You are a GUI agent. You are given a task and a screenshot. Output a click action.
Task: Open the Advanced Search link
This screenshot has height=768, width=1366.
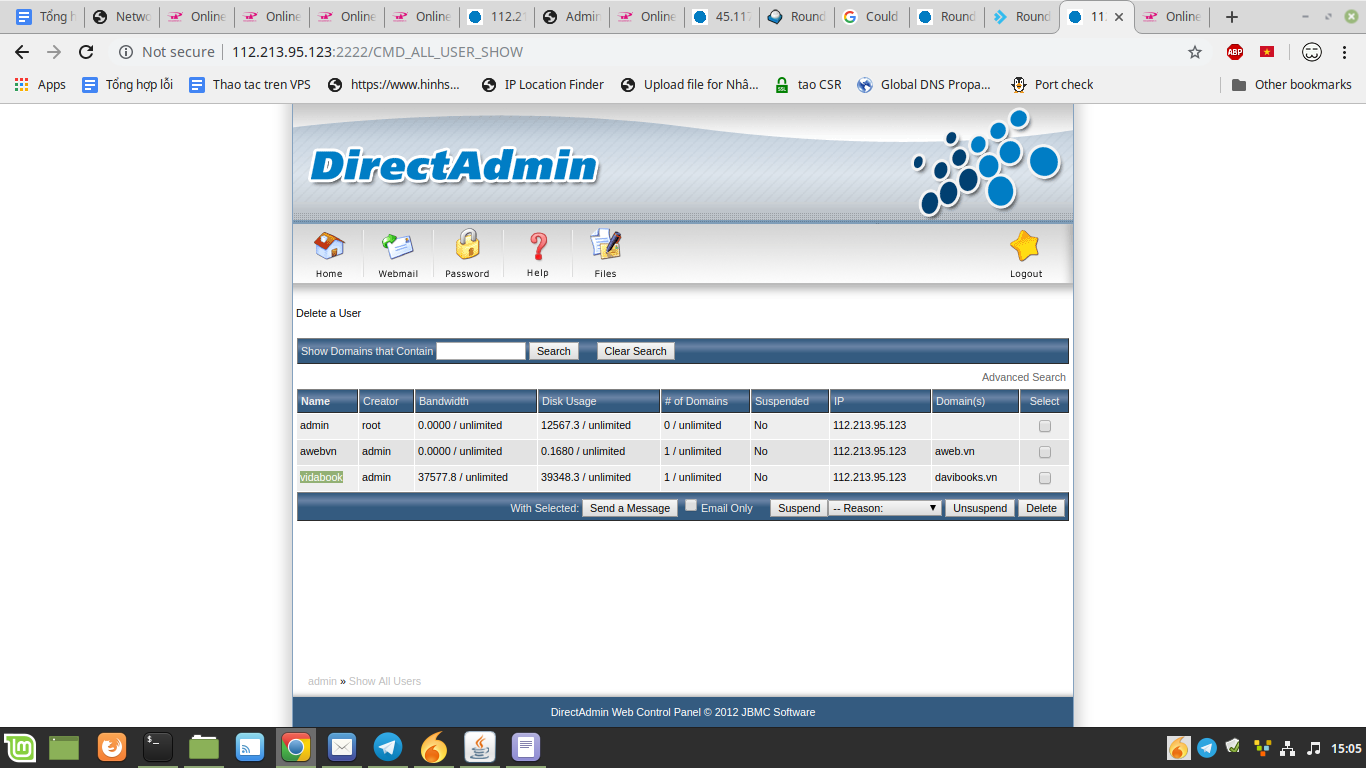tap(1024, 377)
